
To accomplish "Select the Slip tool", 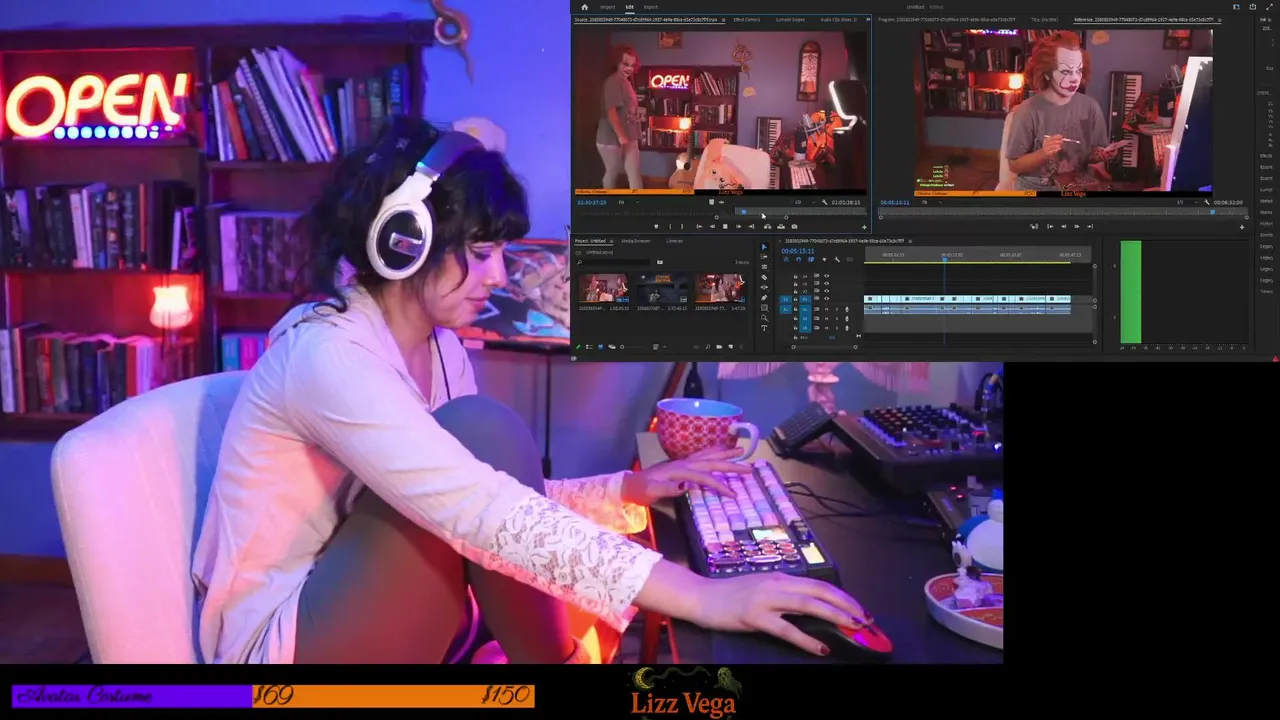I will pos(764,287).
